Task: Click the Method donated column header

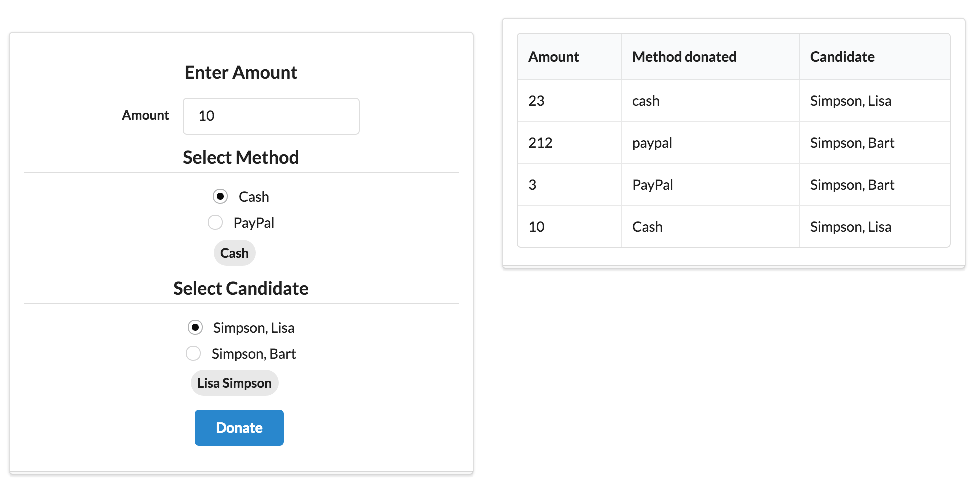Action: click(684, 57)
